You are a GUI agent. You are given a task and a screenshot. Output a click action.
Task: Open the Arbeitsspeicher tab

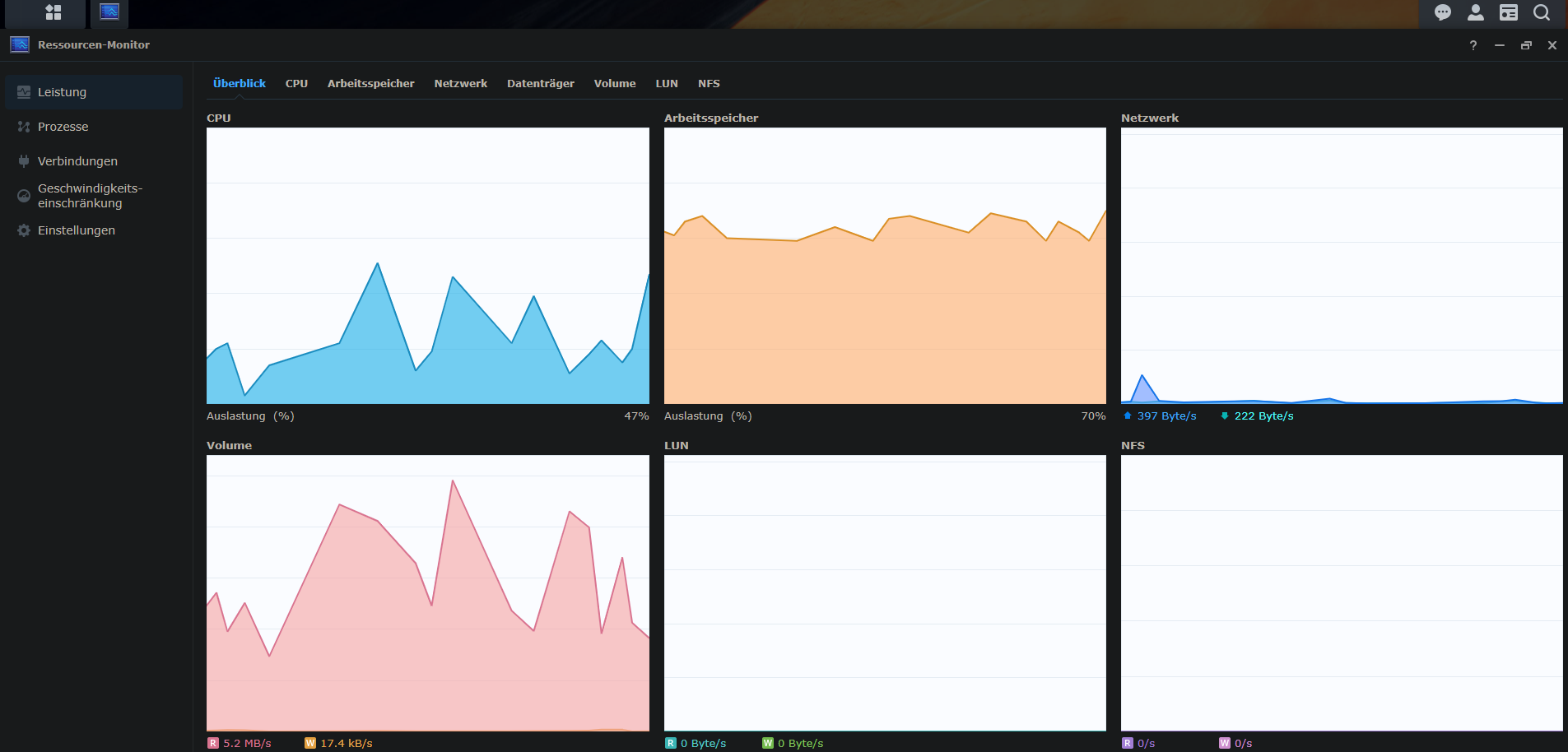370,83
